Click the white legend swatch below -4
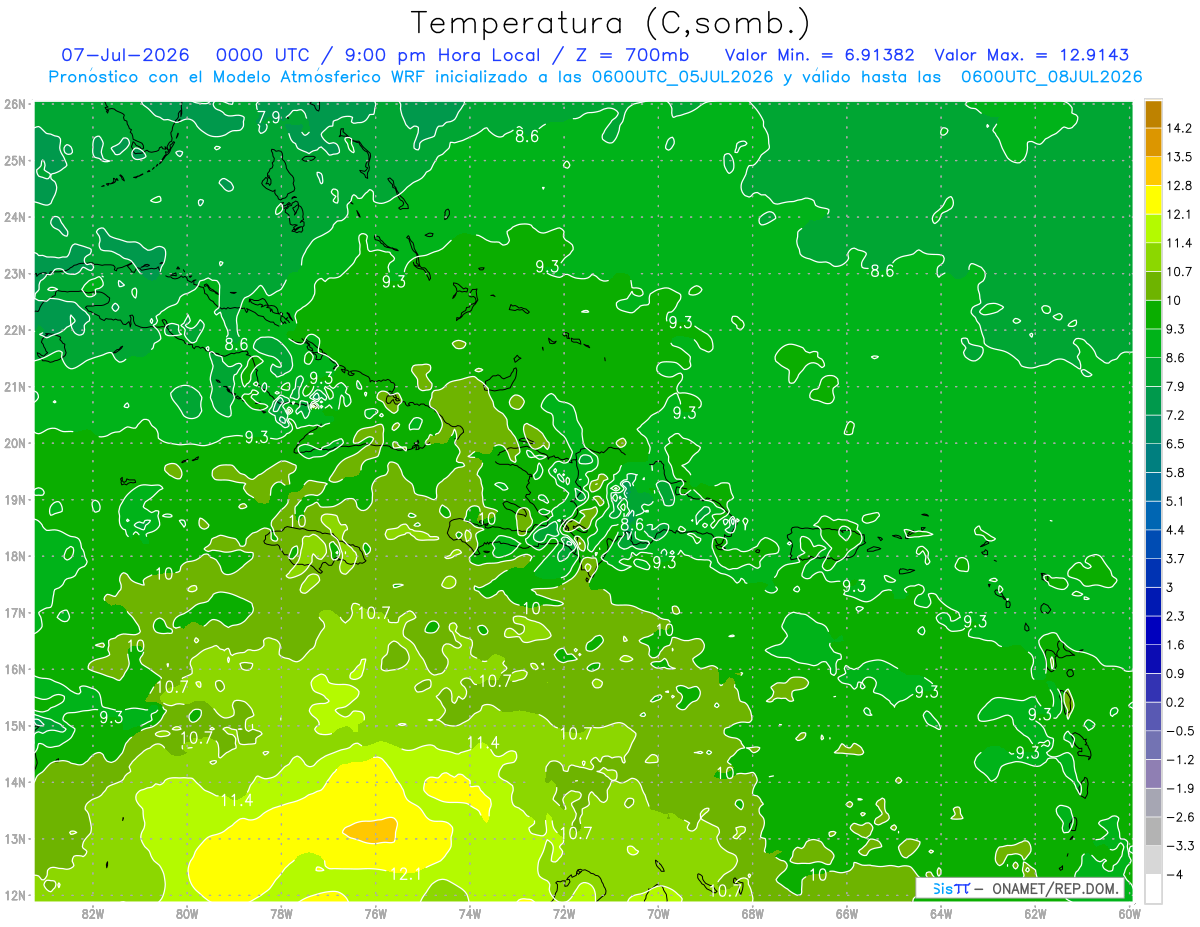1200x927 pixels. (1153, 888)
